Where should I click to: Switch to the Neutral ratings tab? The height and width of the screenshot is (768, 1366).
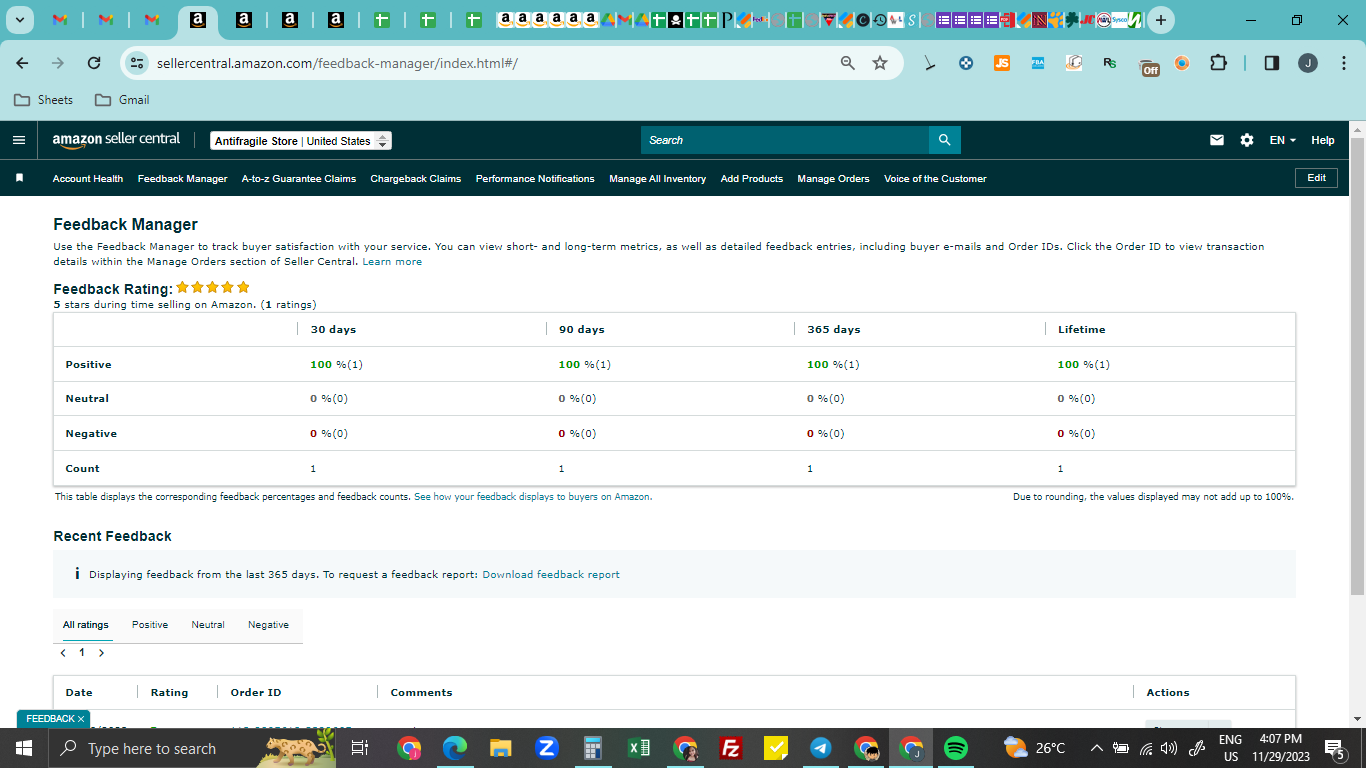[x=208, y=625]
